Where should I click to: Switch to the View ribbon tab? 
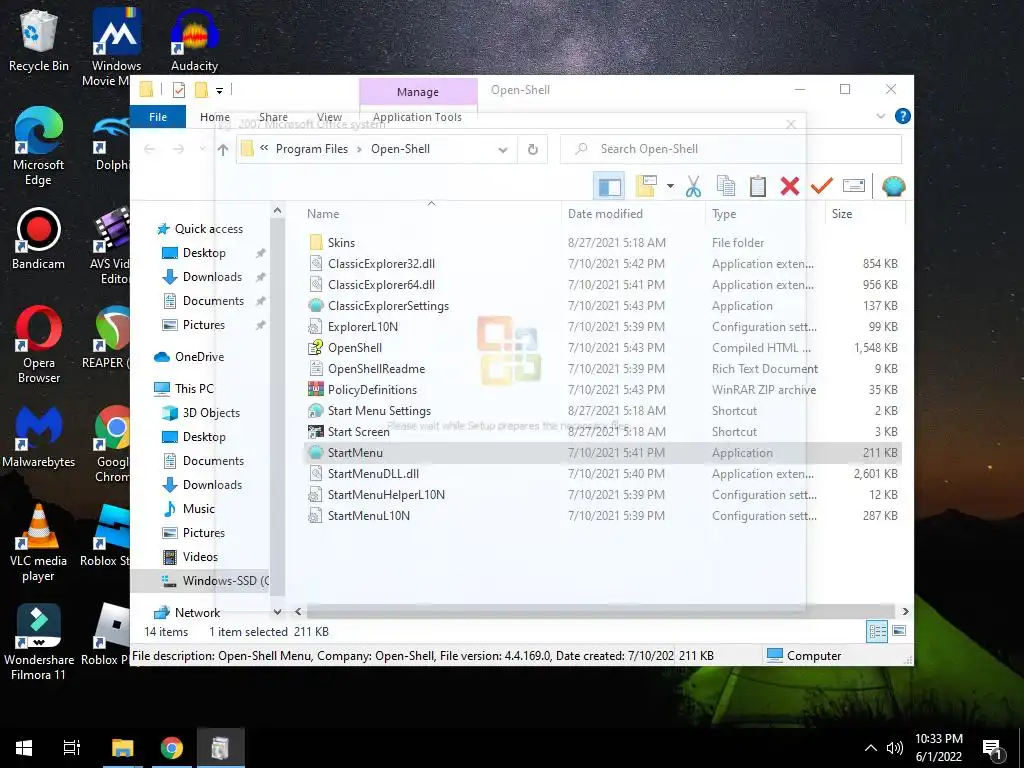(x=329, y=117)
